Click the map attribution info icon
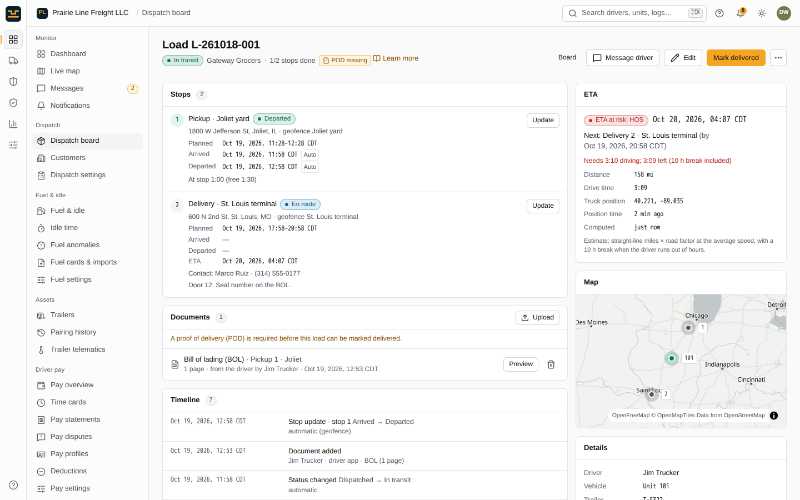This screenshot has width=800, height=500. tap(774, 415)
